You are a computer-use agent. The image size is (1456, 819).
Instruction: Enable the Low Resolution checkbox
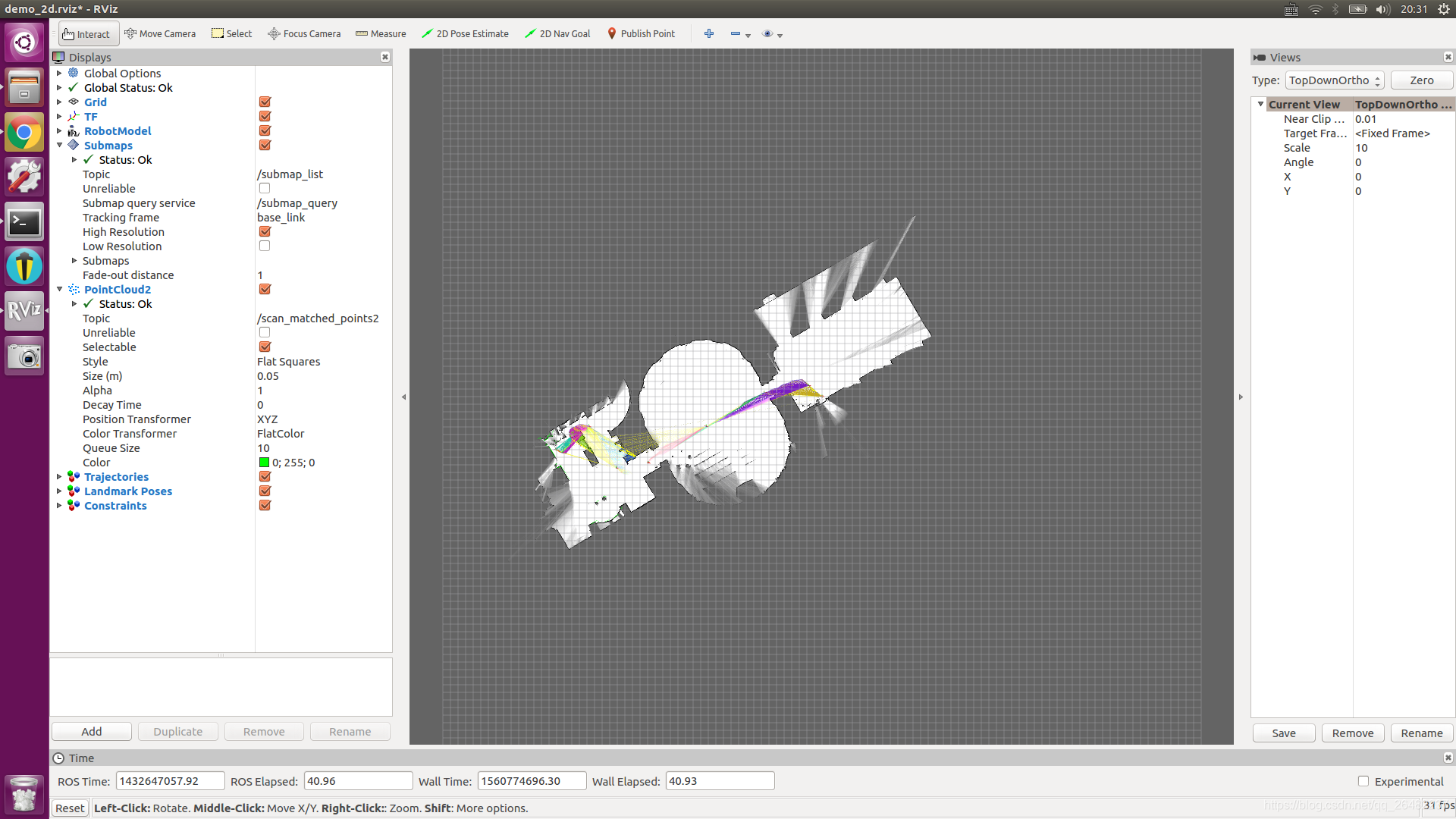pyautogui.click(x=265, y=246)
